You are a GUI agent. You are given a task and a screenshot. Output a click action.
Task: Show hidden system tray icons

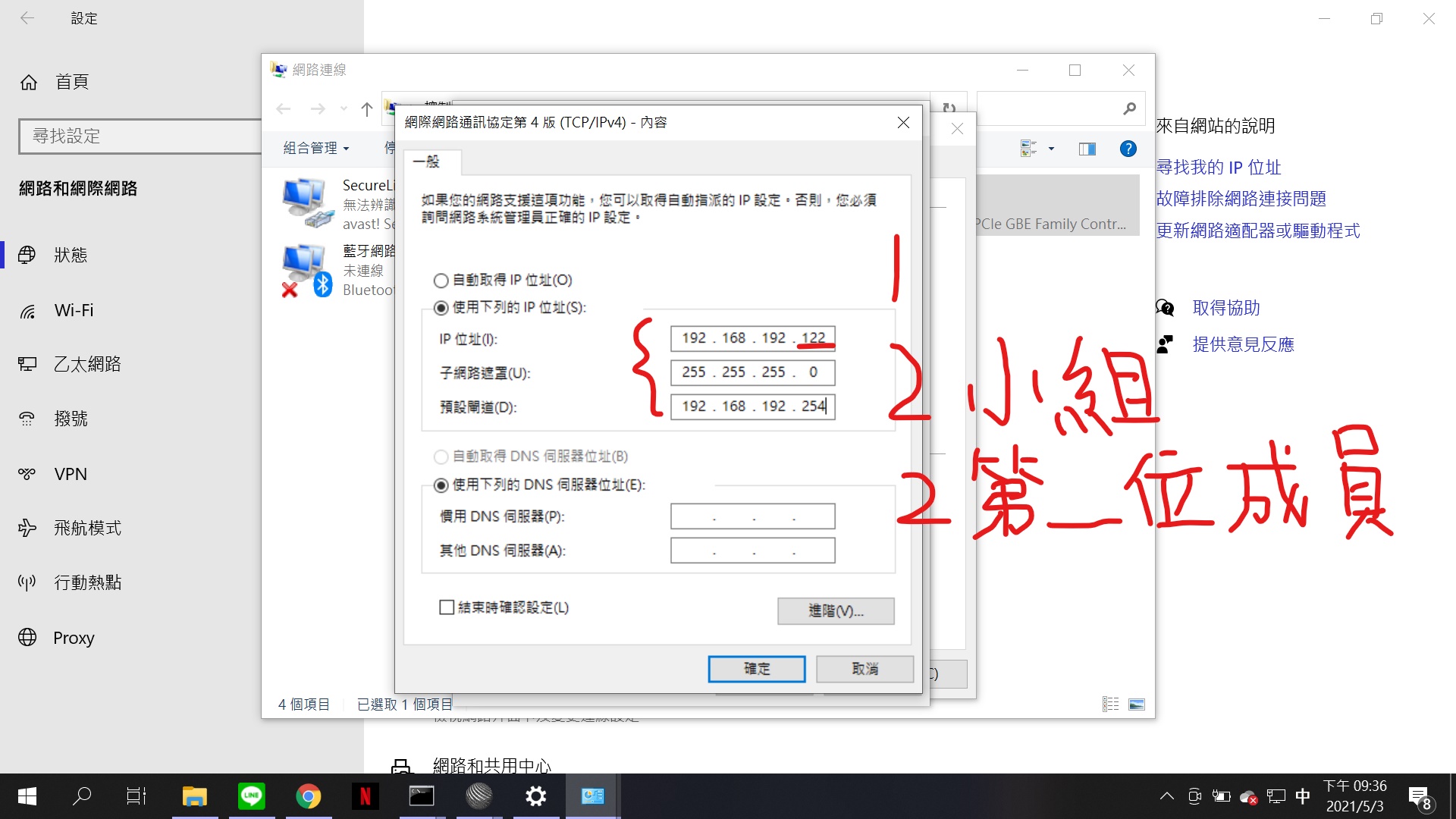pyautogui.click(x=1166, y=796)
